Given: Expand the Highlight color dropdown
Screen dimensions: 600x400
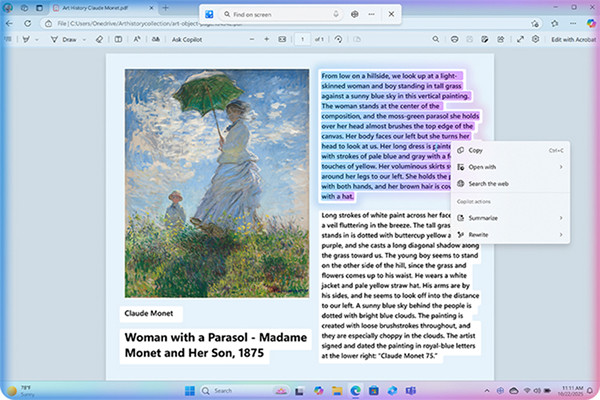Looking at the screenshot, I should (x=37, y=39).
